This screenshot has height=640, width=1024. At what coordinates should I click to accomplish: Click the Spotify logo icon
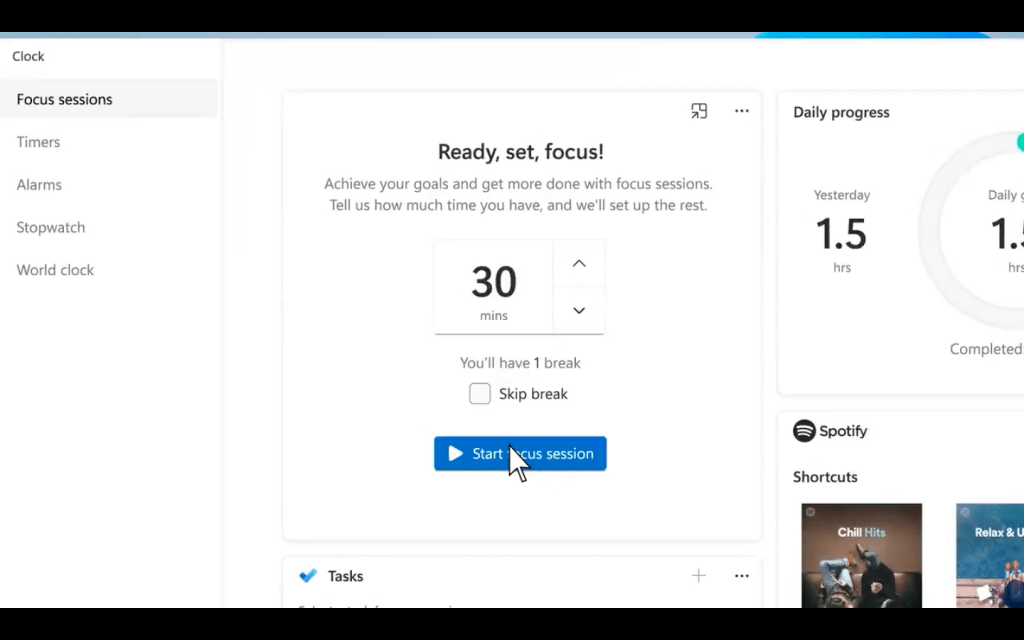point(804,431)
